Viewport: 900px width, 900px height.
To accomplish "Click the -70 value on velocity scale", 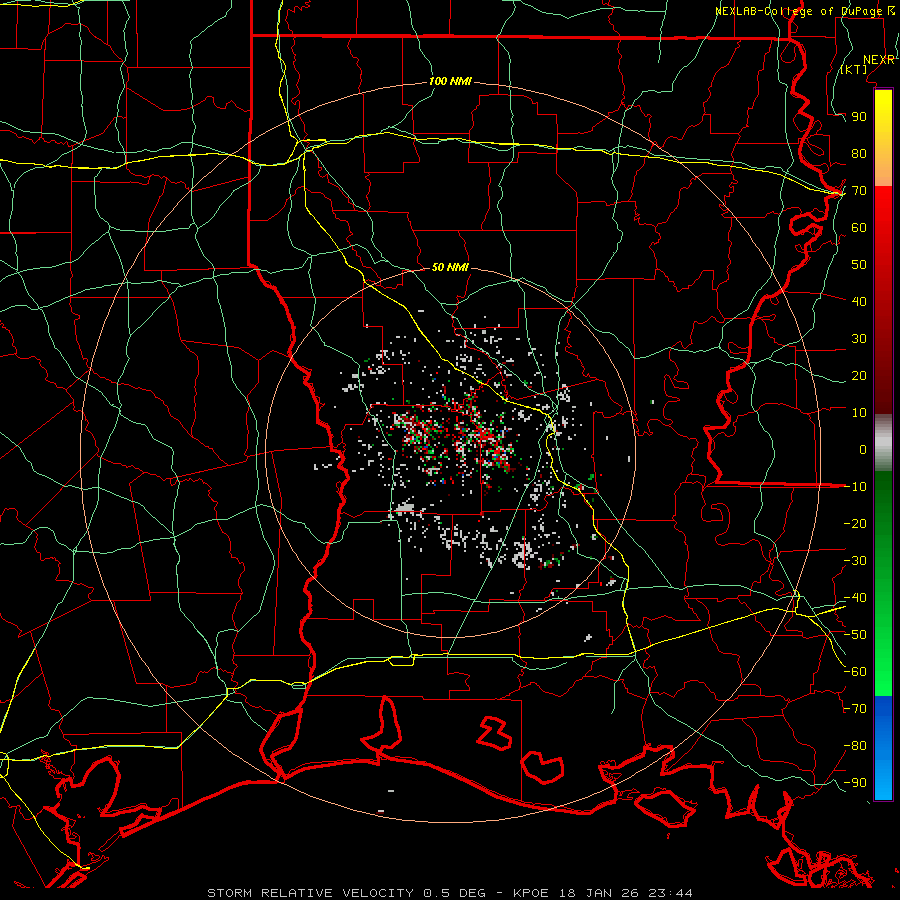I will point(855,708).
